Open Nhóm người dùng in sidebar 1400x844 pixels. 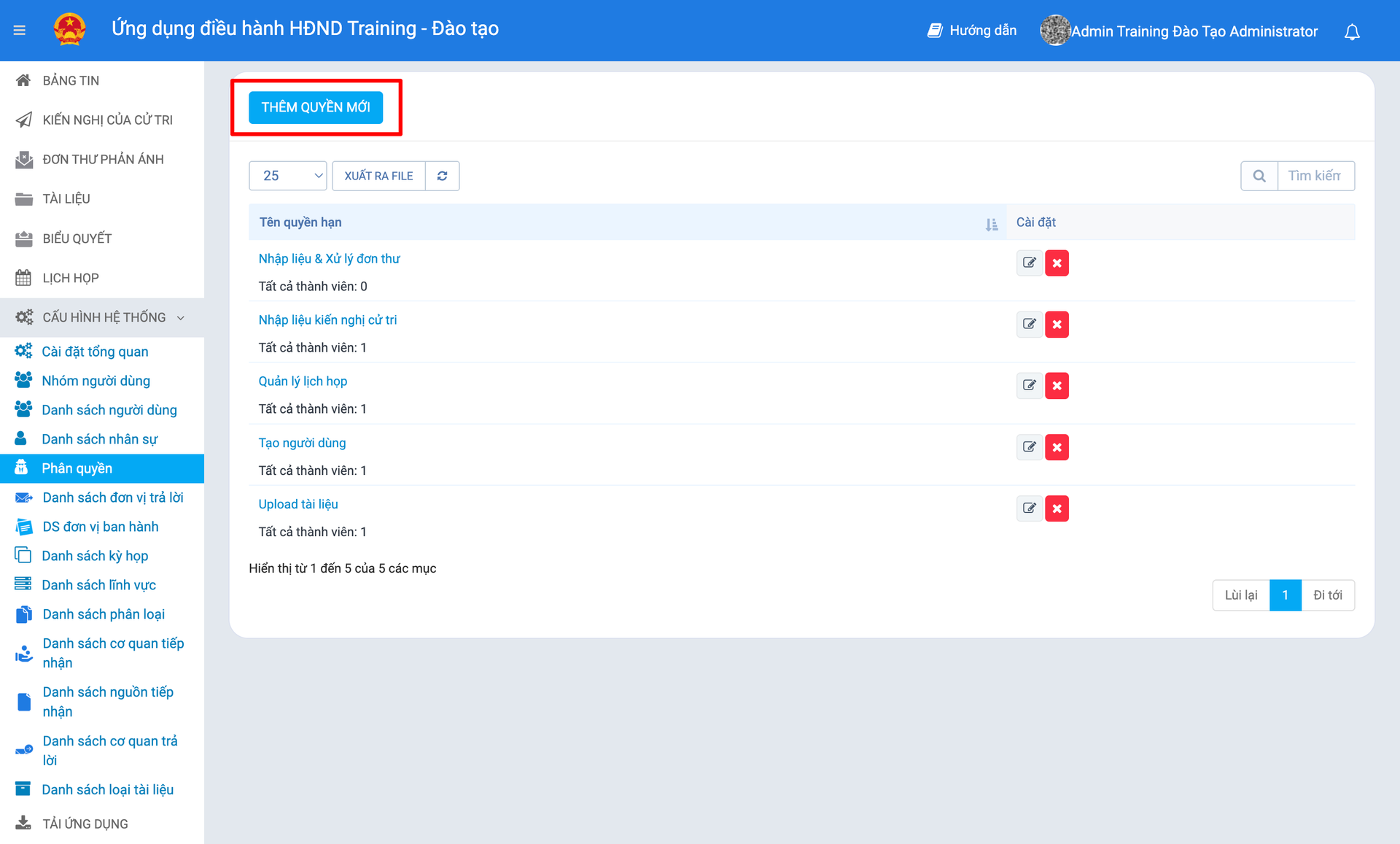tap(96, 381)
